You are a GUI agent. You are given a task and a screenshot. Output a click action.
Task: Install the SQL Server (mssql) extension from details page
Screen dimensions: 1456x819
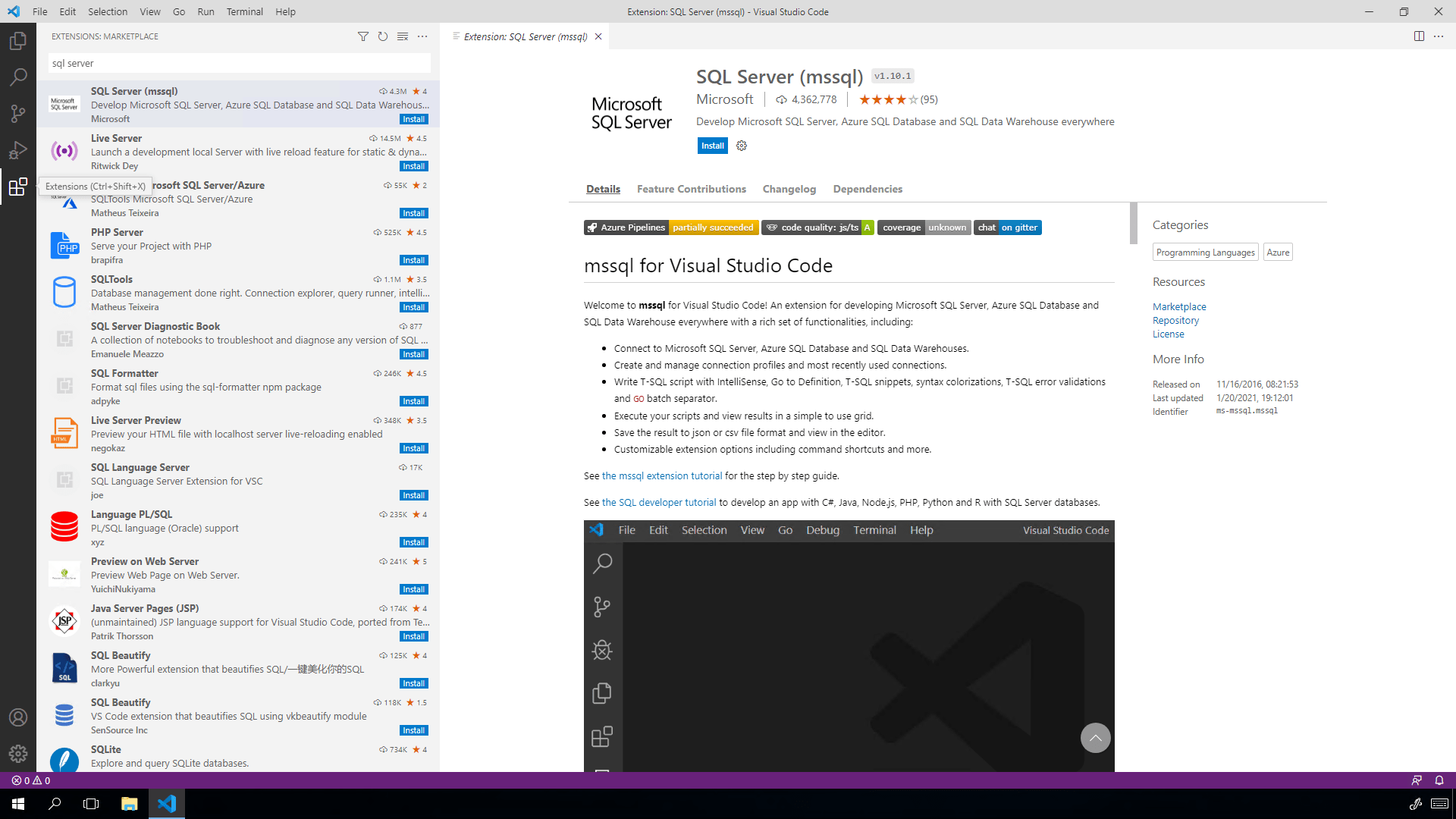coord(712,146)
